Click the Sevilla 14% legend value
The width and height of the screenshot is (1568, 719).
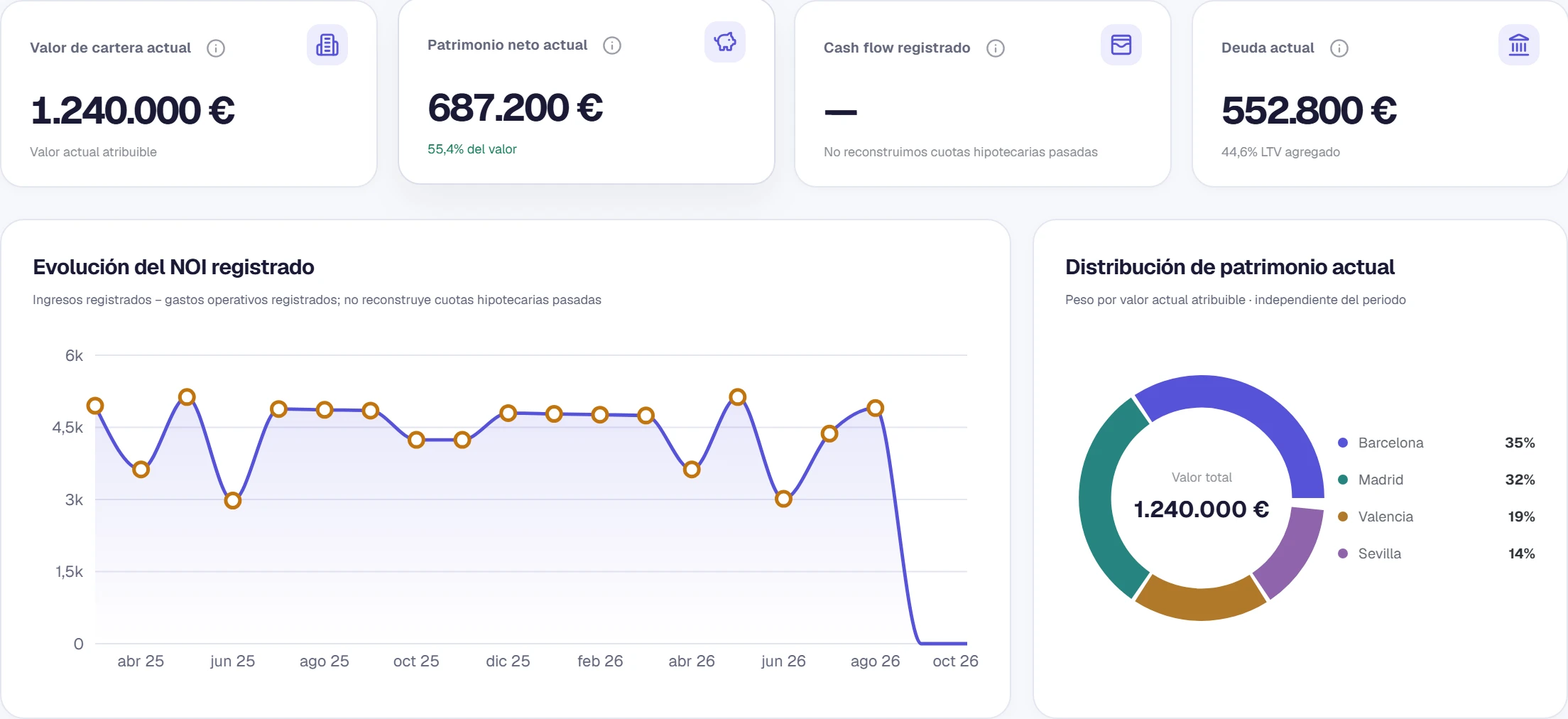tap(1521, 553)
